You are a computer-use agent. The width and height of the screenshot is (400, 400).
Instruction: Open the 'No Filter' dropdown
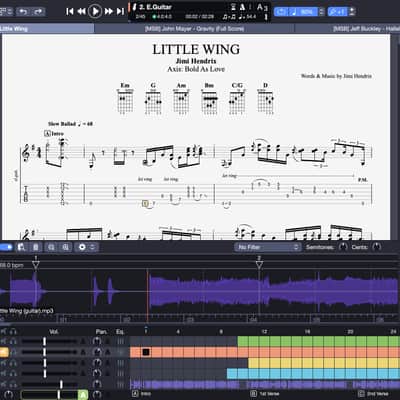pos(268,247)
